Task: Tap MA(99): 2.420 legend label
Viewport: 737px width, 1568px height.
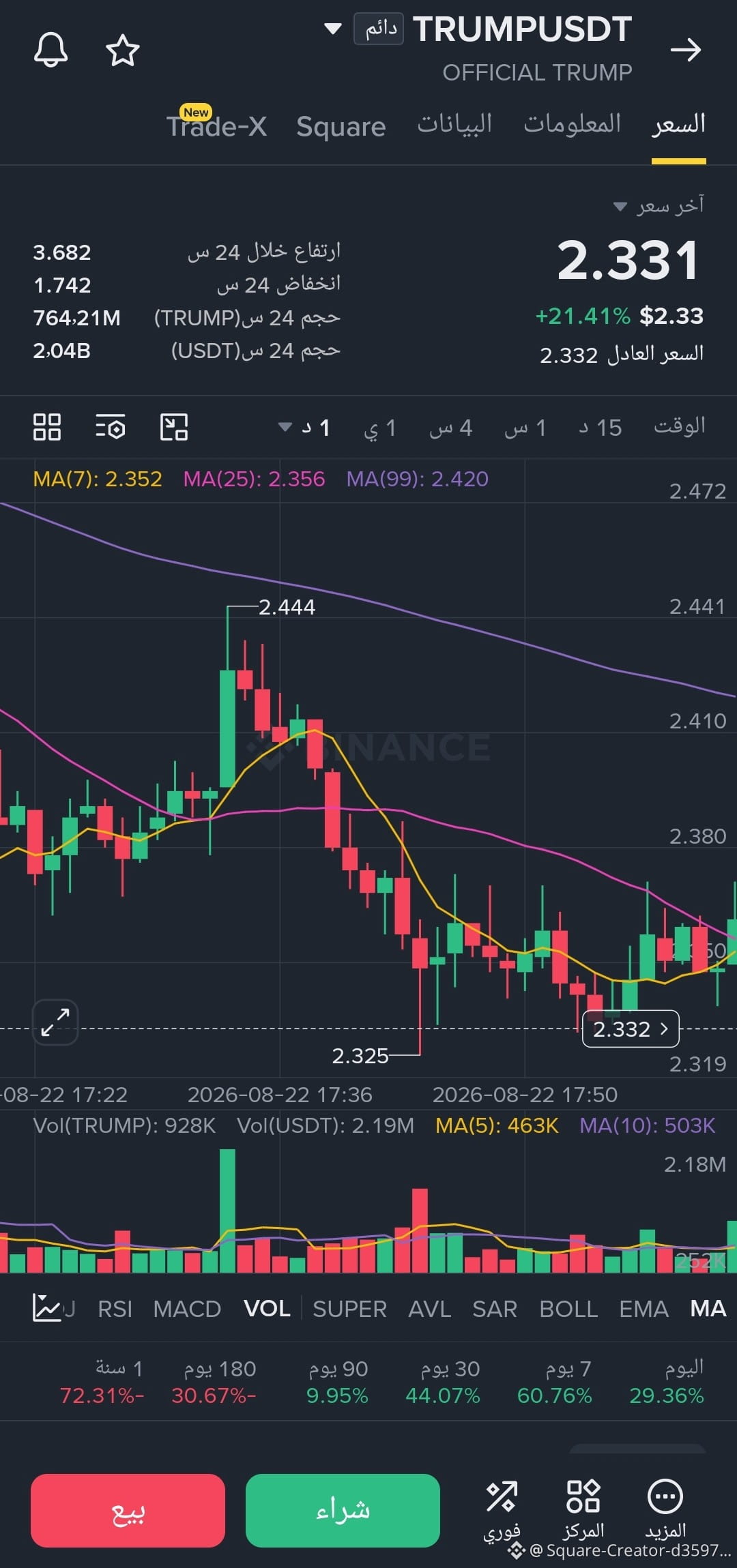Action: pyautogui.click(x=417, y=479)
